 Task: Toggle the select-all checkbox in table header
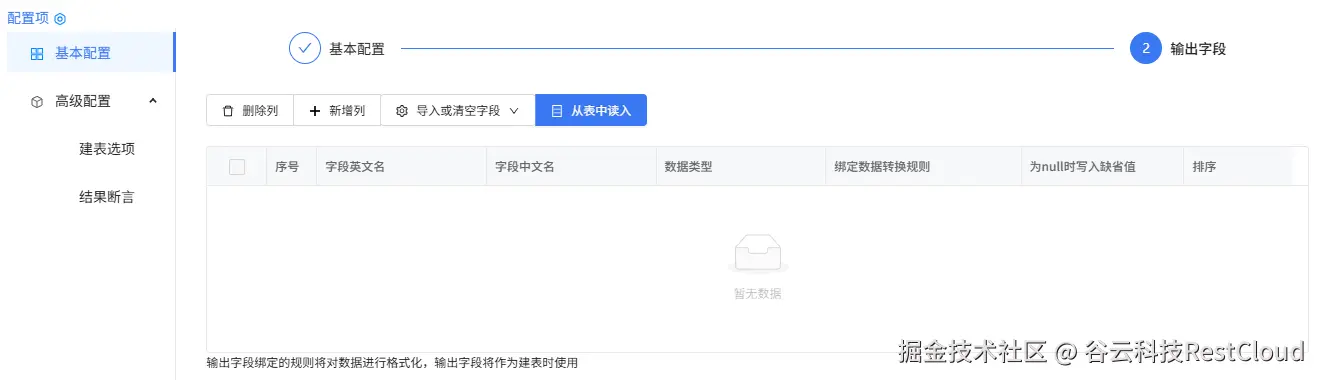click(237, 167)
